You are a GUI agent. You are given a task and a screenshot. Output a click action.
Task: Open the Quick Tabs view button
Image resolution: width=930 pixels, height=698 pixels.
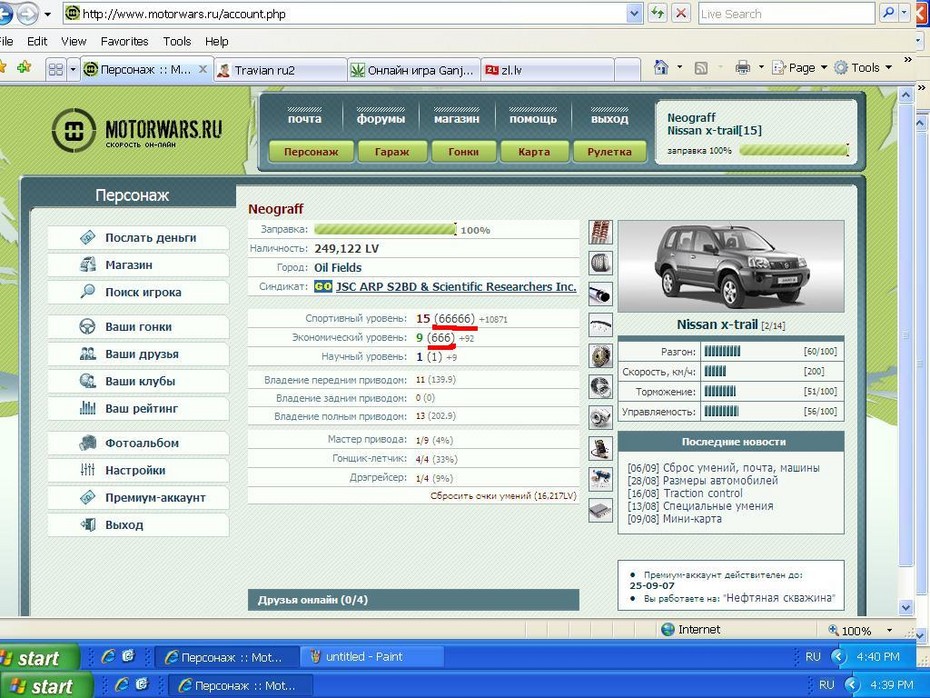56,69
